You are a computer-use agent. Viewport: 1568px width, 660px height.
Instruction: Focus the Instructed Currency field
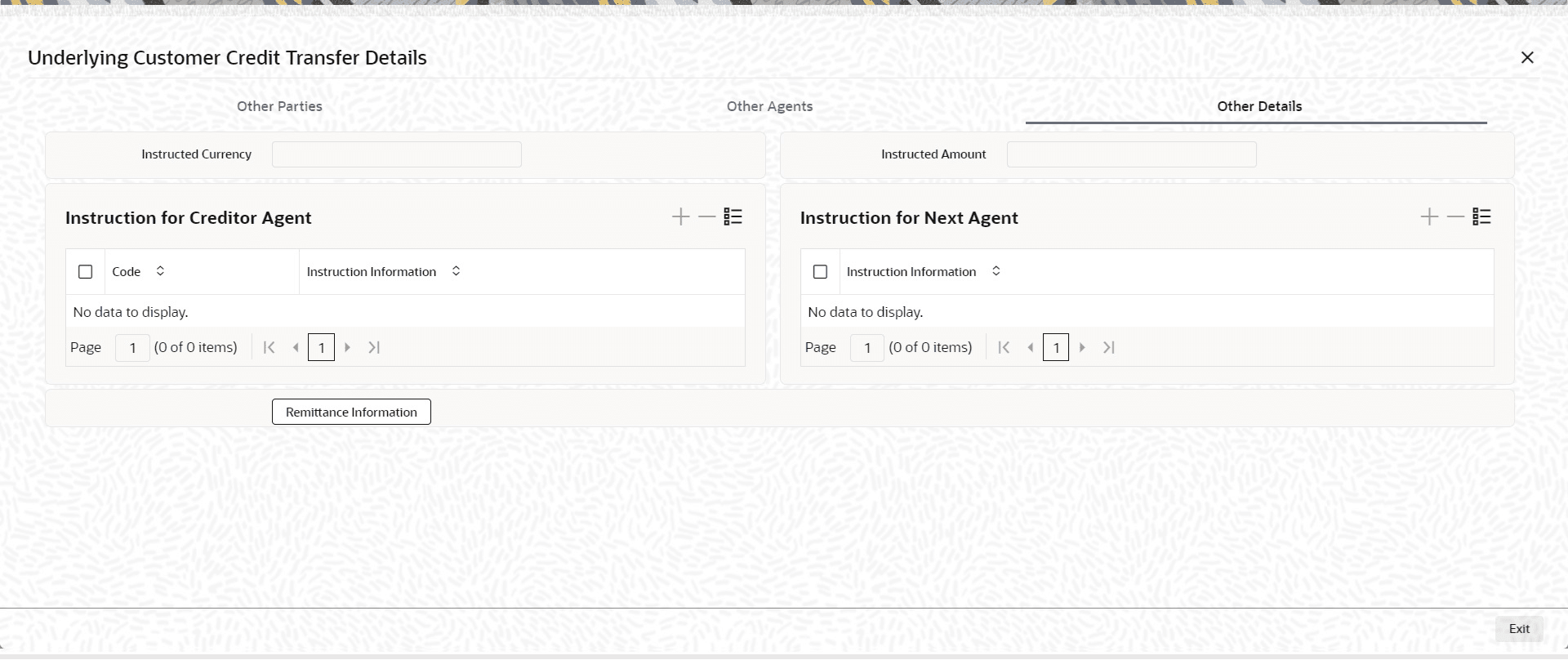396,154
